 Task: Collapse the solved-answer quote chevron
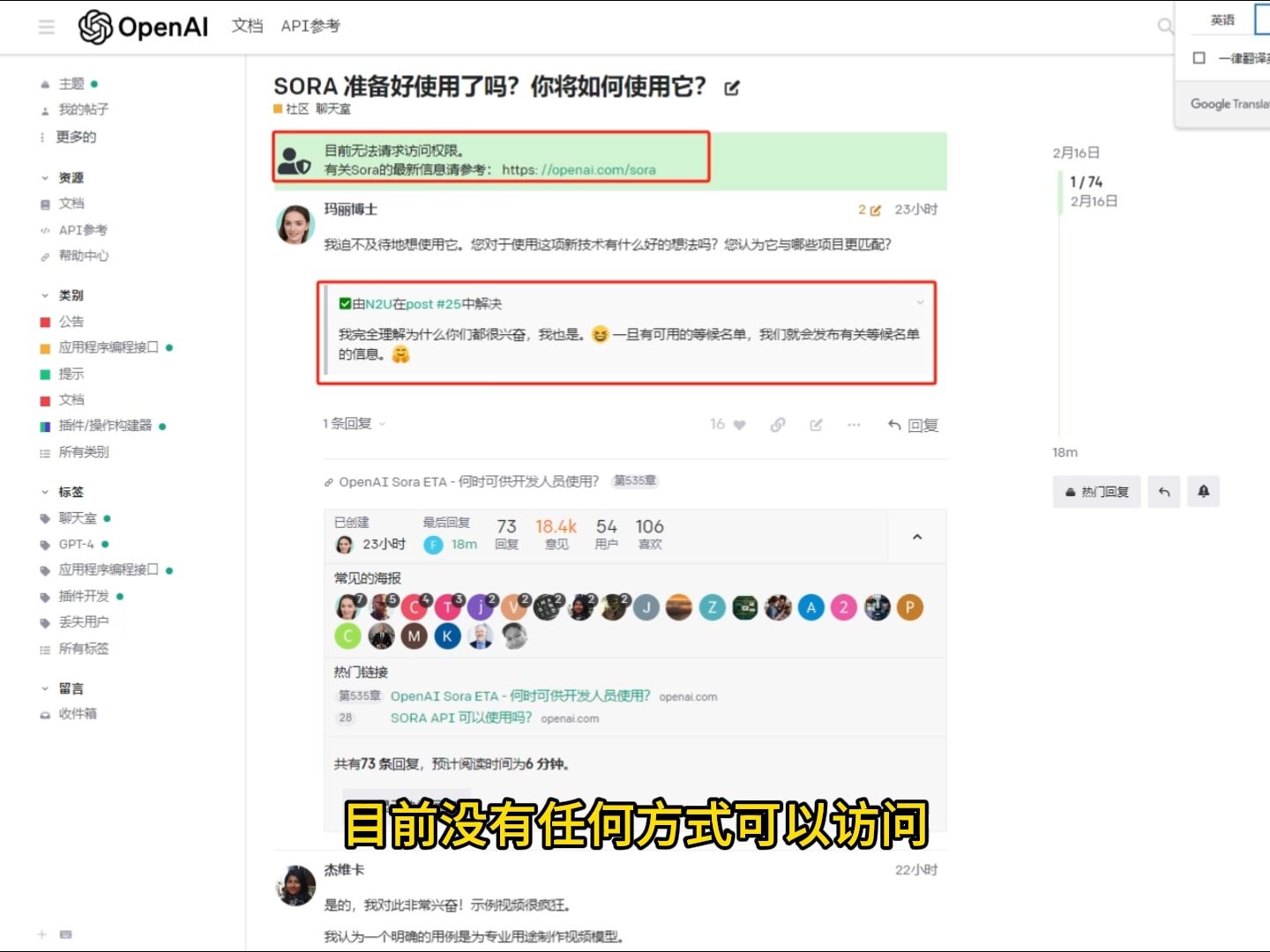(920, 302)
